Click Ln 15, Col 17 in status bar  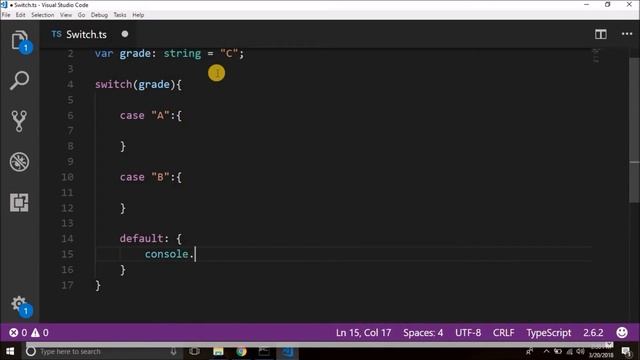click(363, 333)
